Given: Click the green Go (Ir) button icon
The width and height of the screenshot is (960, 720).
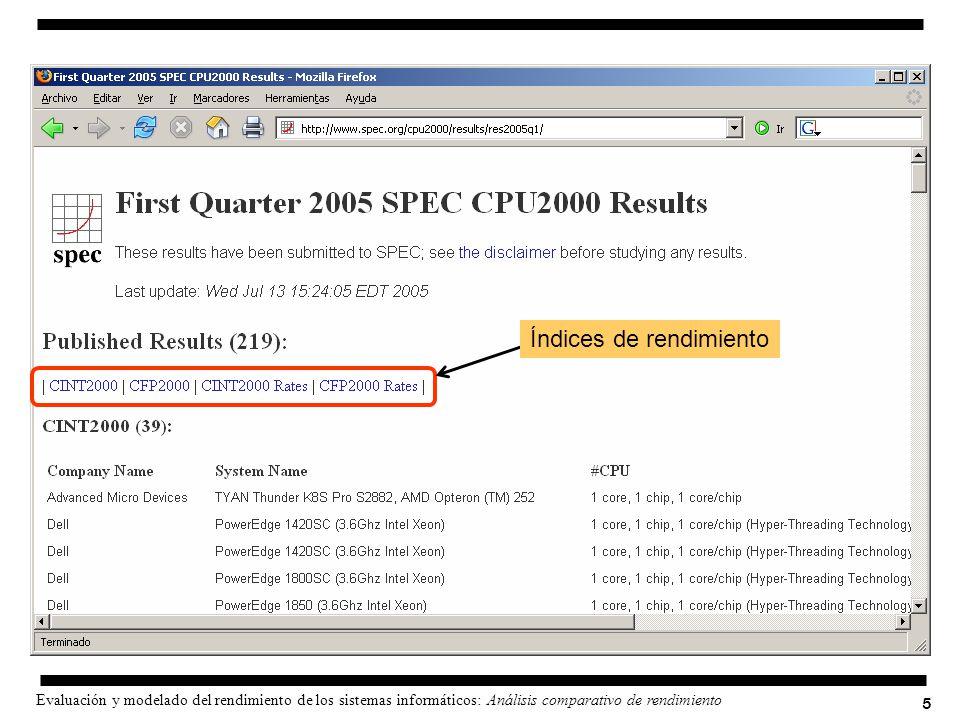Looking at the screenshot, I should 762,128.
